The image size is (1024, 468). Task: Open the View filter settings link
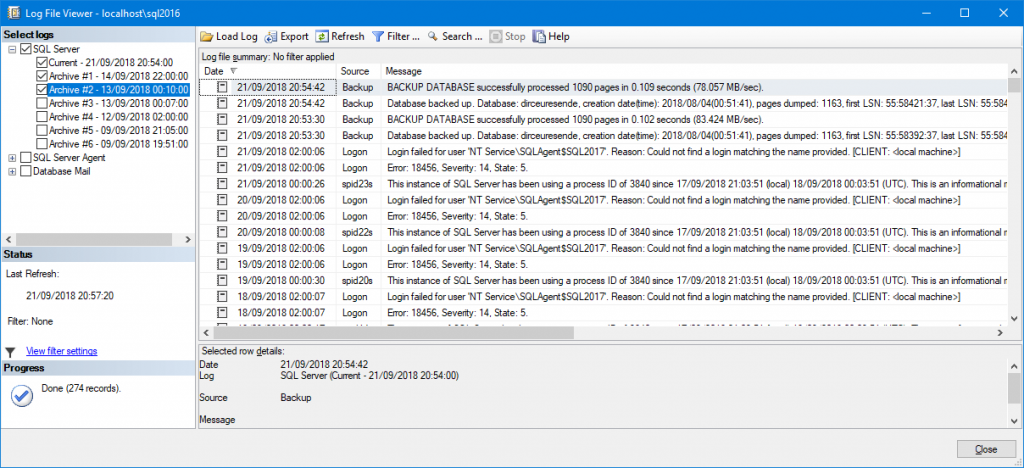pos(61,351)
